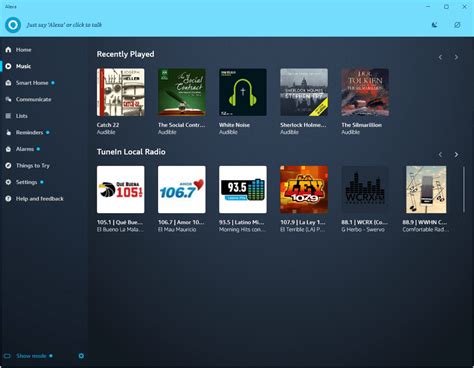Play the 88.9 WWHN station artwork
The image size is (474, 368).
click(426, 190)
